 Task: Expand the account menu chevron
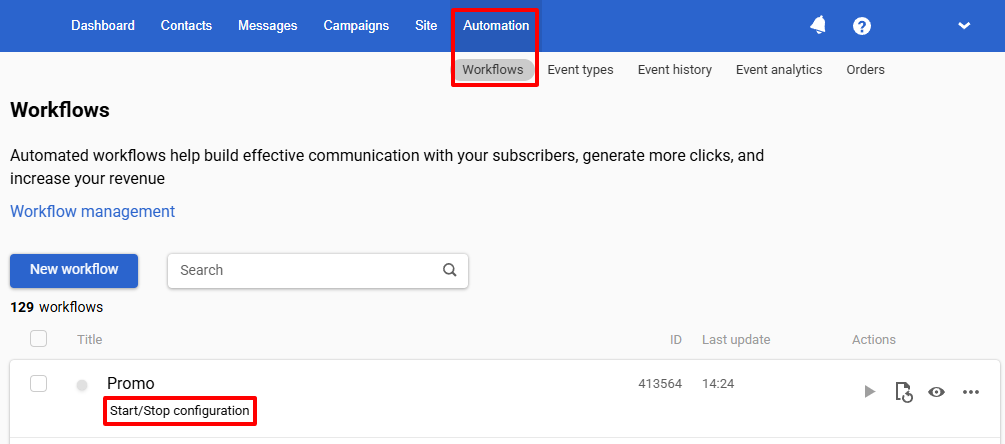pyautogui.click(x=964, y=26)
